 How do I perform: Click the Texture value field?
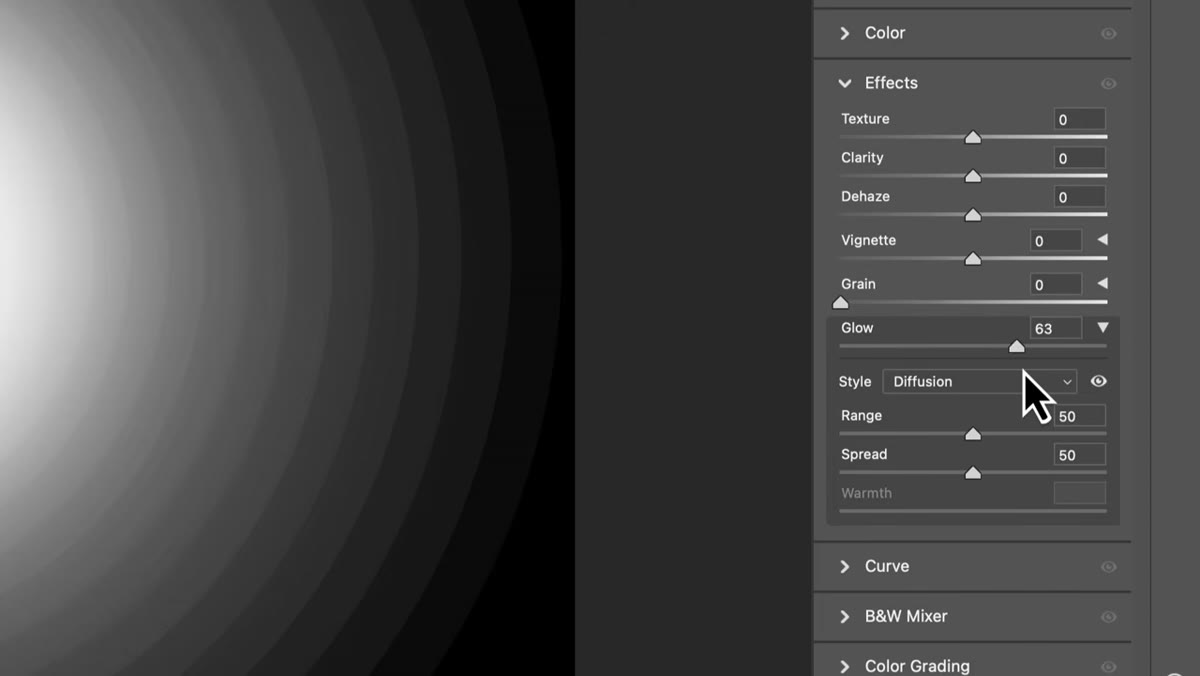tap(1080, 119)
